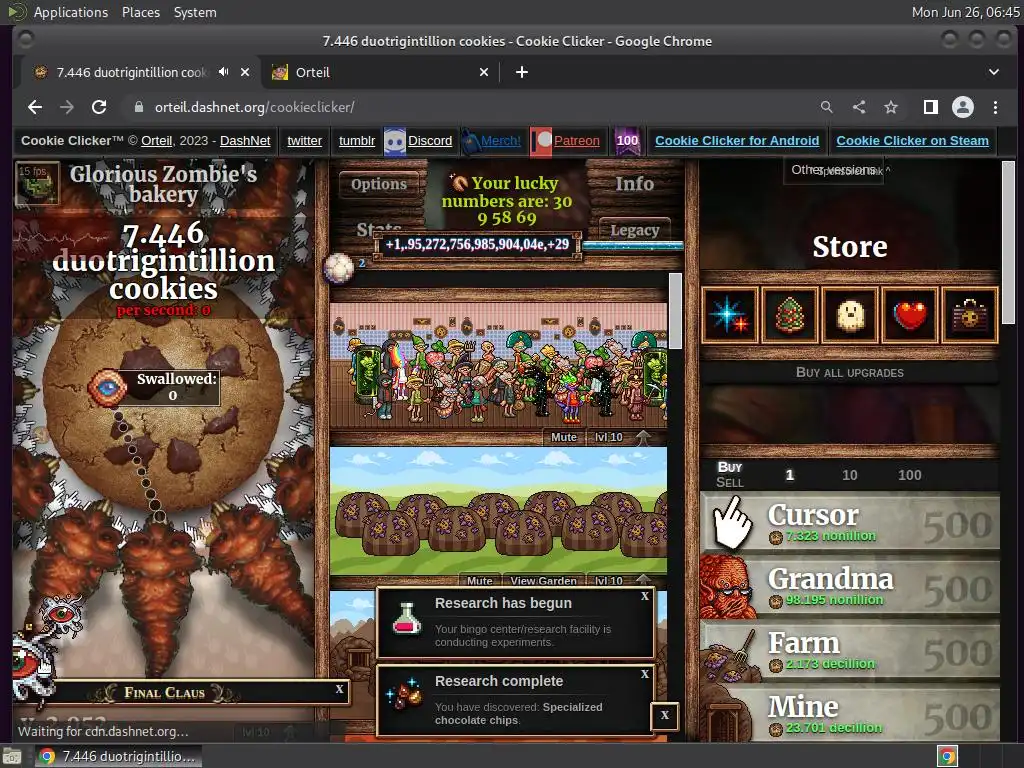The height and width of the screenshot is (768, 1024).
Task: Open the Options menu
Action: pos(379,184)
